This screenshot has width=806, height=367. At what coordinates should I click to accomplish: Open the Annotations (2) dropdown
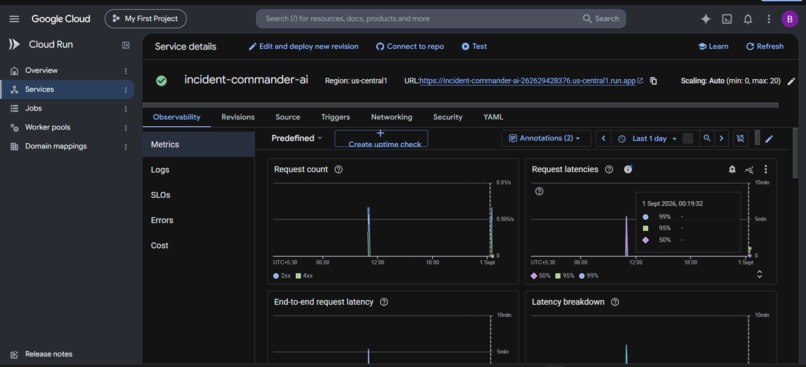pos(546,138)
